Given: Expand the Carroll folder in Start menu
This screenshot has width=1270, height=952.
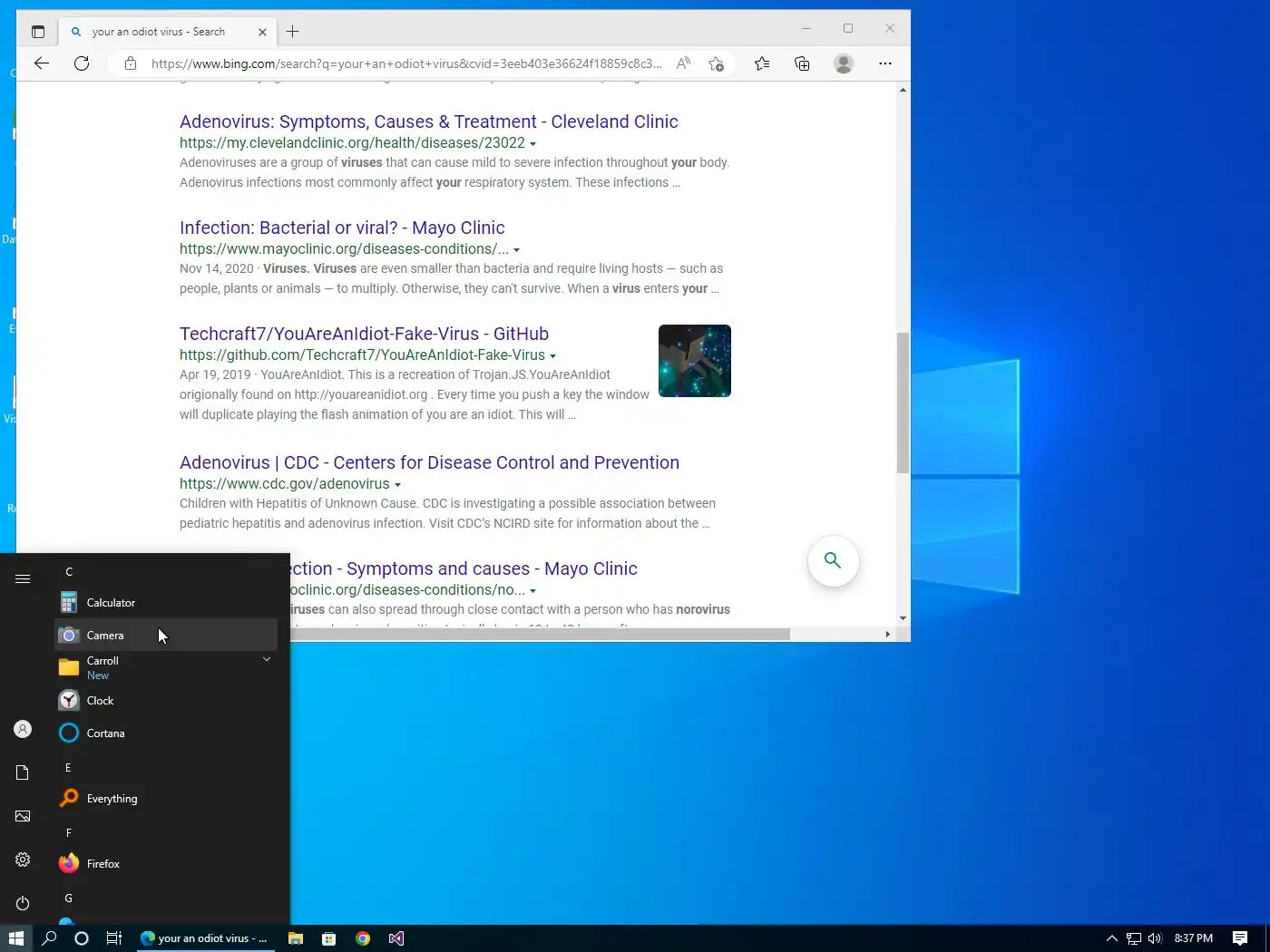Looking at the screenshot, I should pos(166,668).
